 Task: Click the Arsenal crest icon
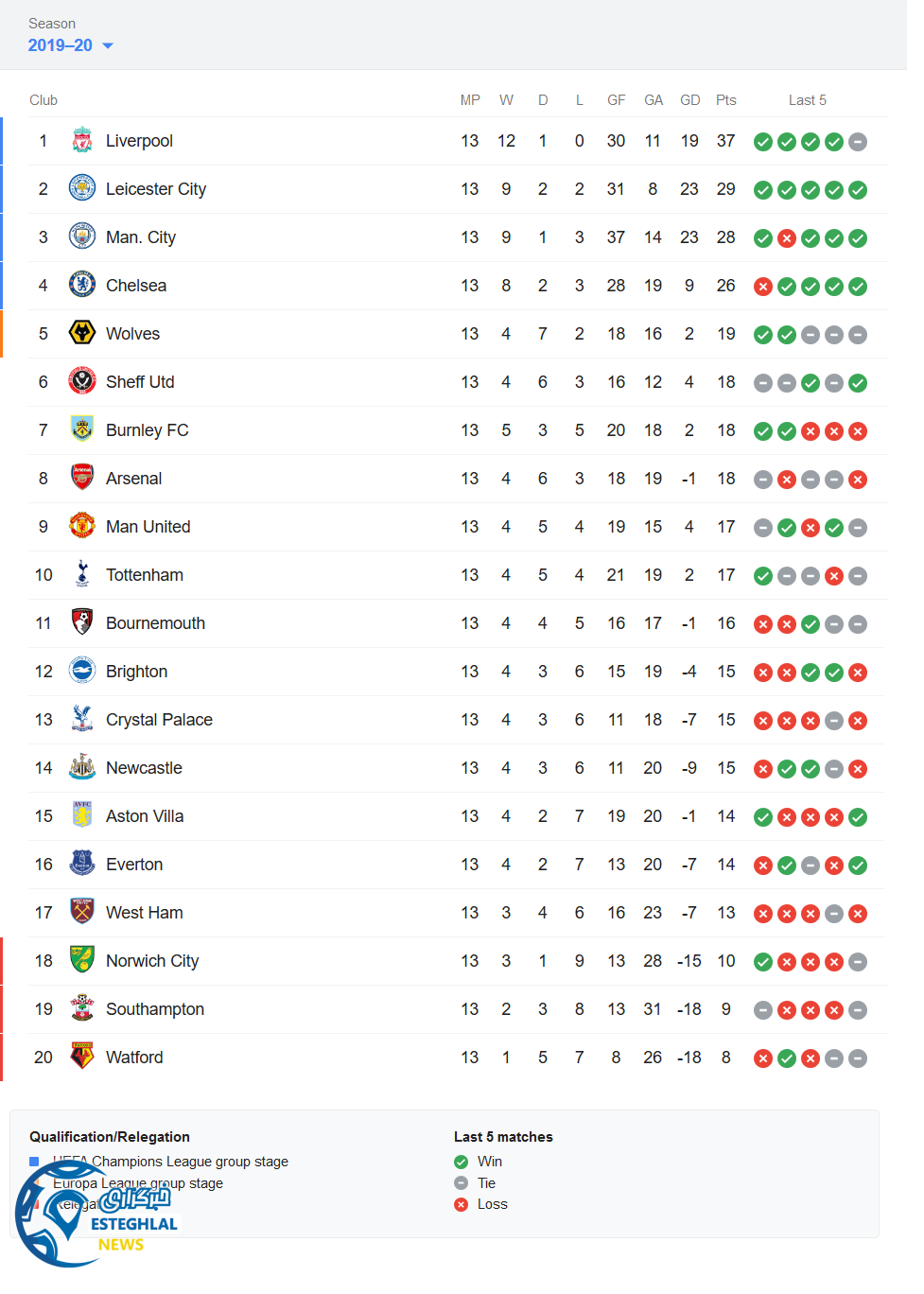tap(82, 479)
